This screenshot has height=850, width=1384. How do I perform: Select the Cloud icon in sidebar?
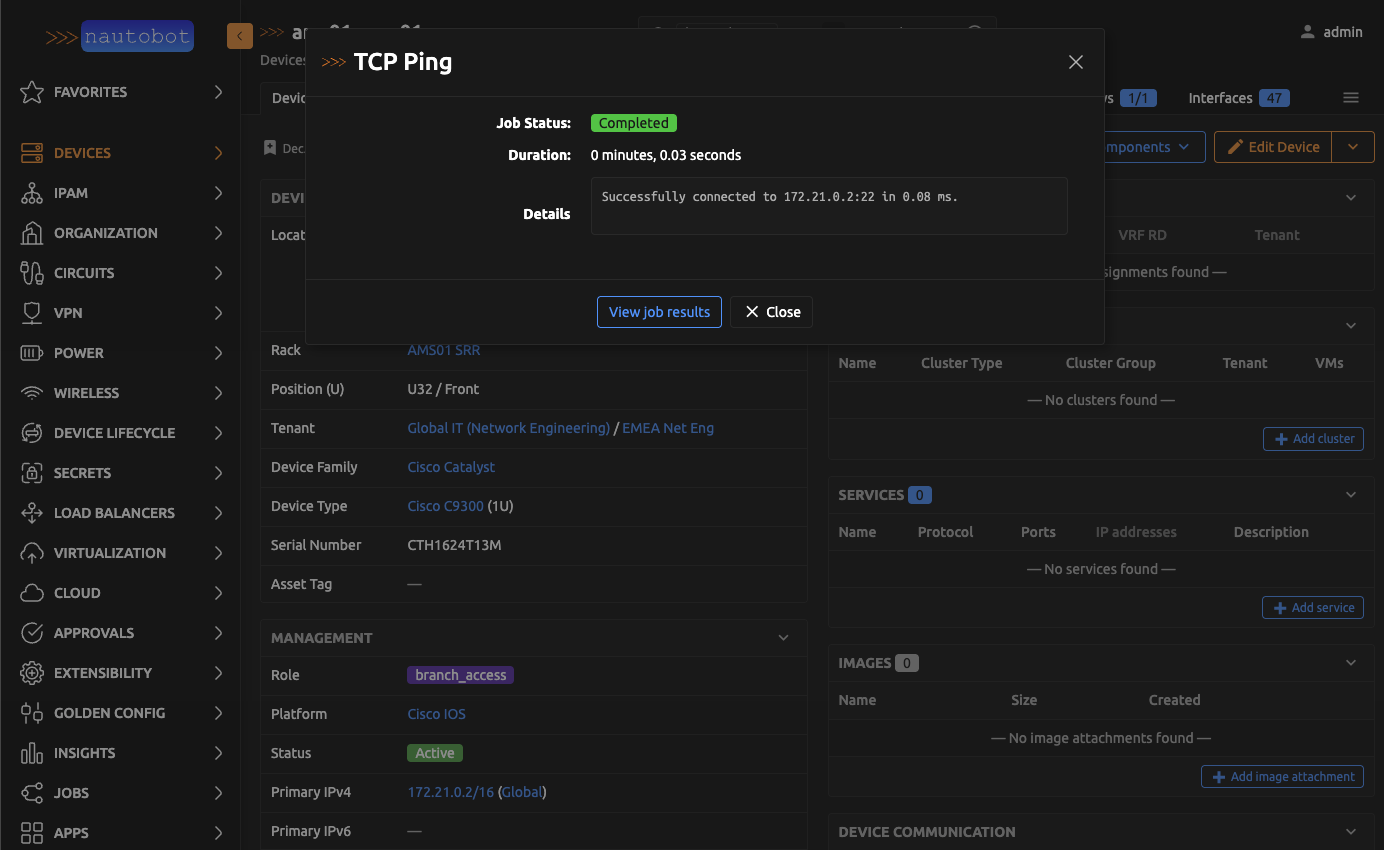point(32,593)
